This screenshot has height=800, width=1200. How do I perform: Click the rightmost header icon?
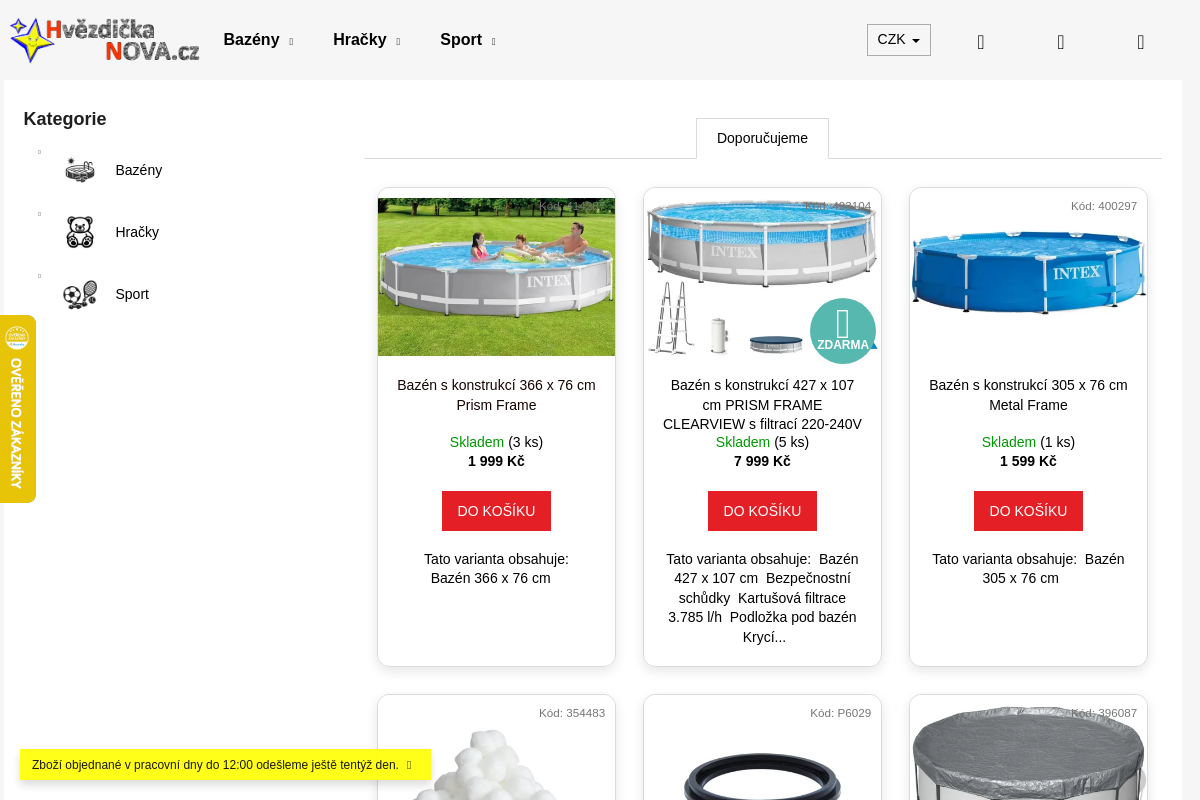pos(1141,41)
